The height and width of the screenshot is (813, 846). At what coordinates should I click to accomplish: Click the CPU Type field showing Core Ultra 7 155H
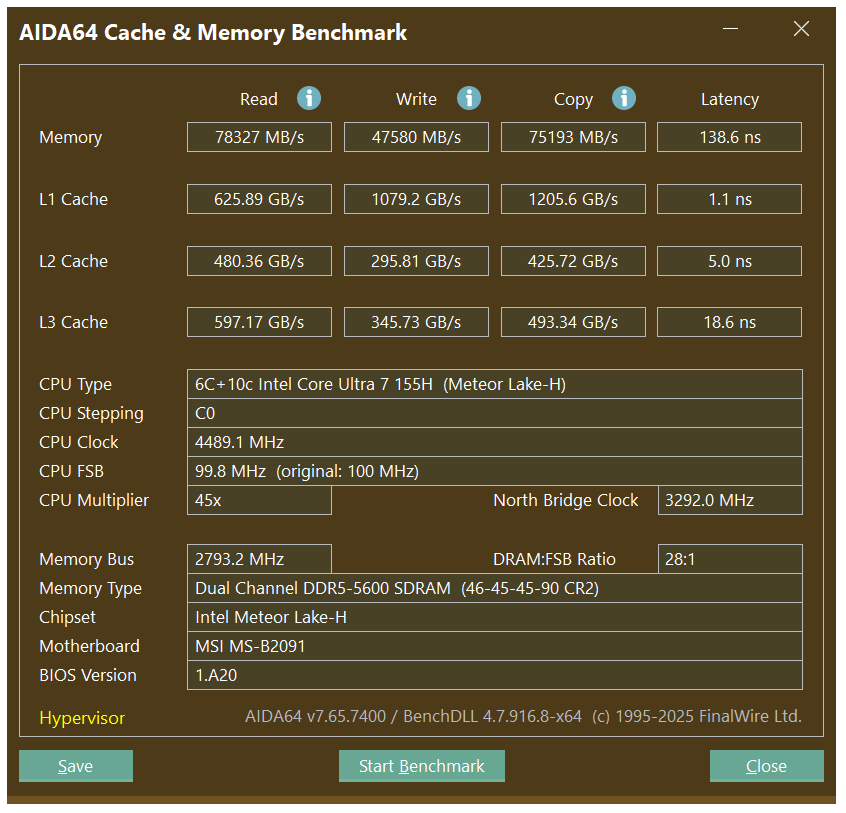[x=495, y=384]
